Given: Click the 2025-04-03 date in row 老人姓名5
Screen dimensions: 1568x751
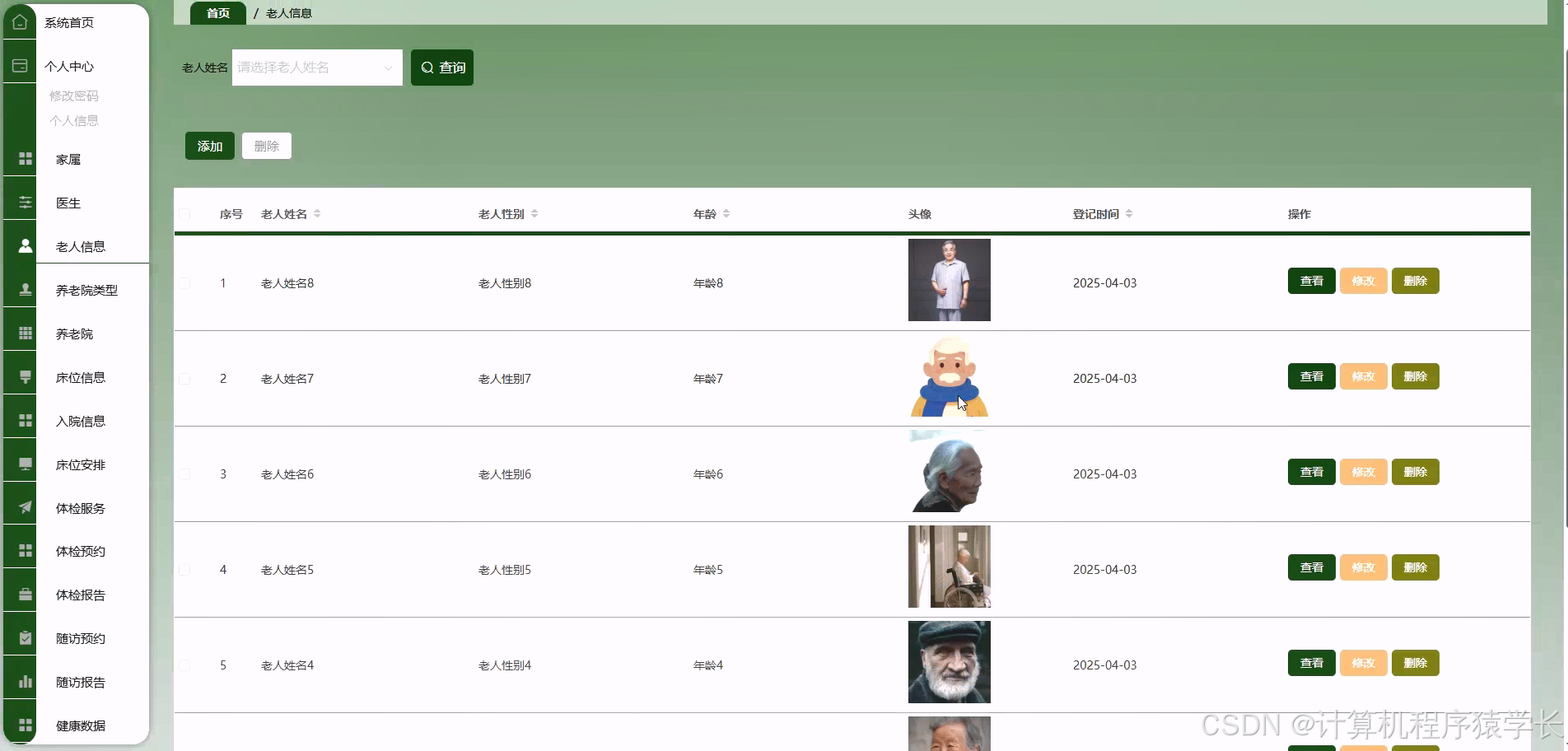Looking at the screenshot, I should (1104, 570).
